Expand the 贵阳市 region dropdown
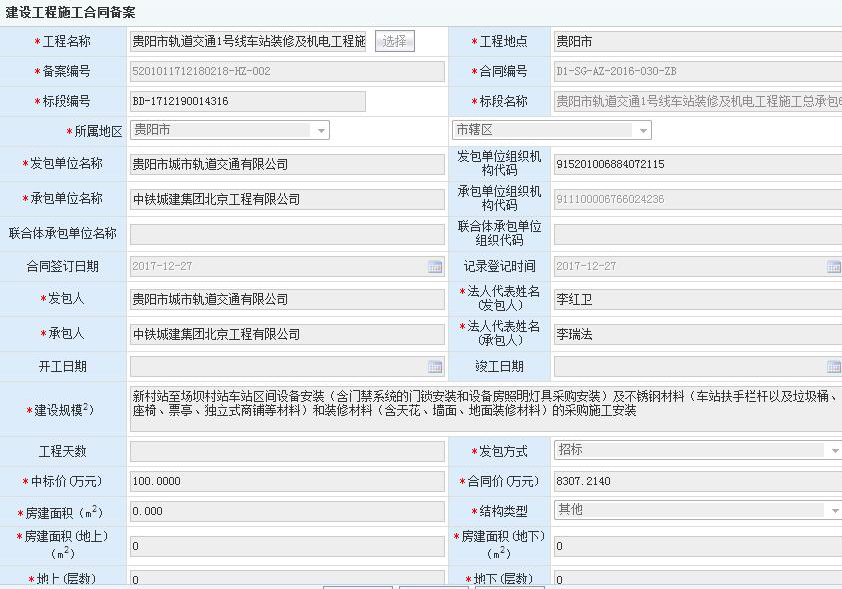 [x=320, y=131]
